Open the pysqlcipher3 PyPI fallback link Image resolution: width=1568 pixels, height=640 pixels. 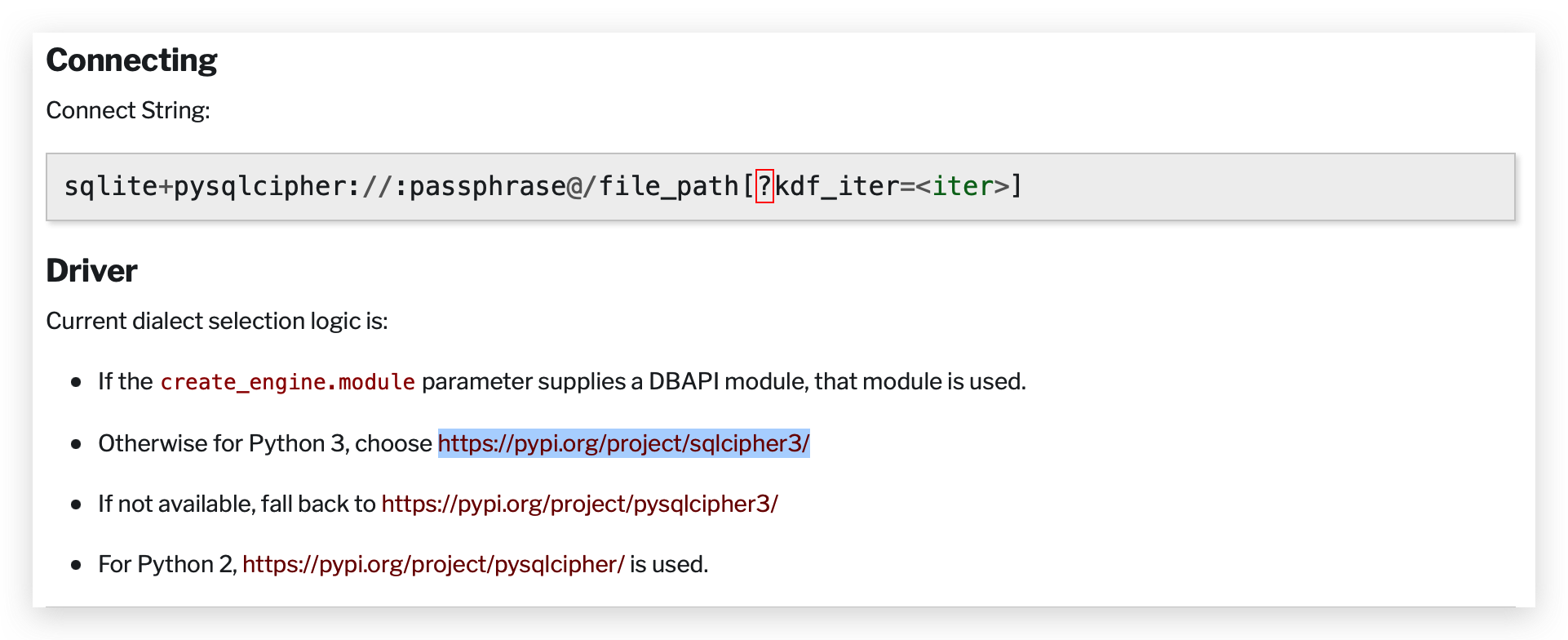[x=579, y=504]
